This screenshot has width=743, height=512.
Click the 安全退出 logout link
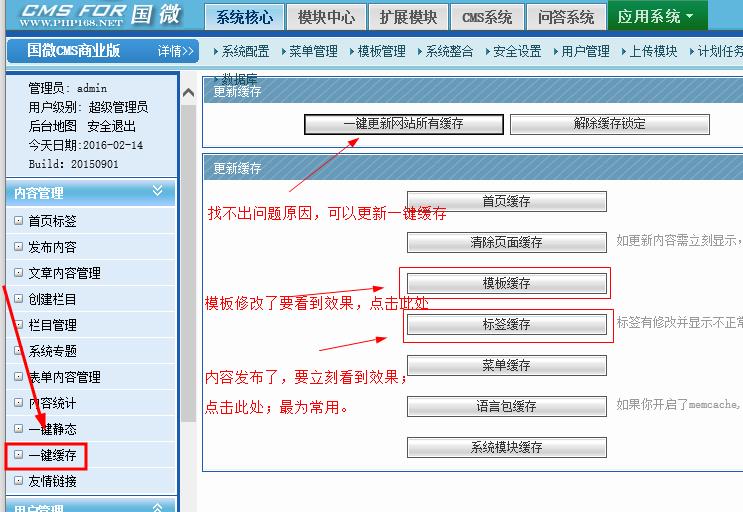pos(111,126)
